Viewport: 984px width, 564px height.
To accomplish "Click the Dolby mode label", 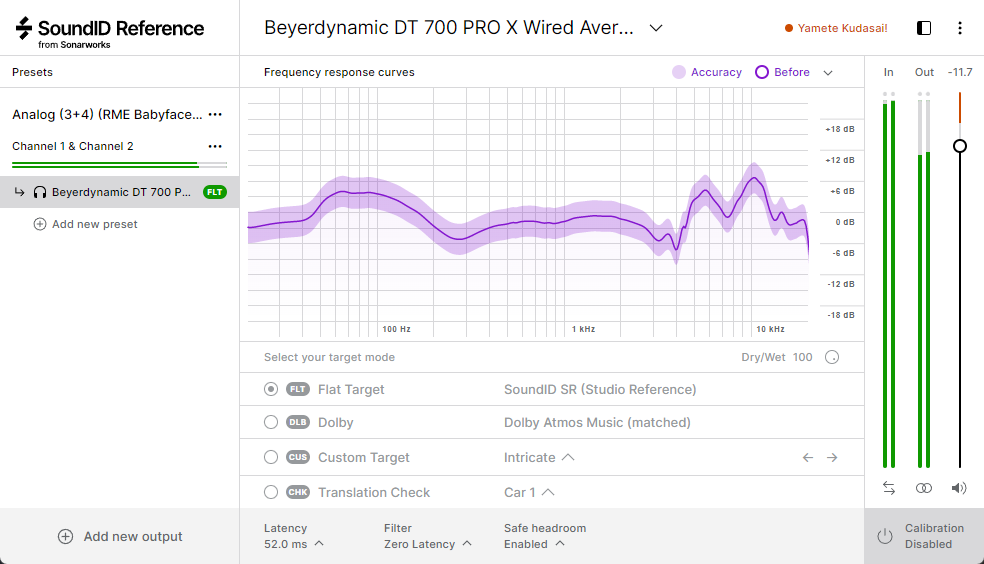I will tap(336, 422).
